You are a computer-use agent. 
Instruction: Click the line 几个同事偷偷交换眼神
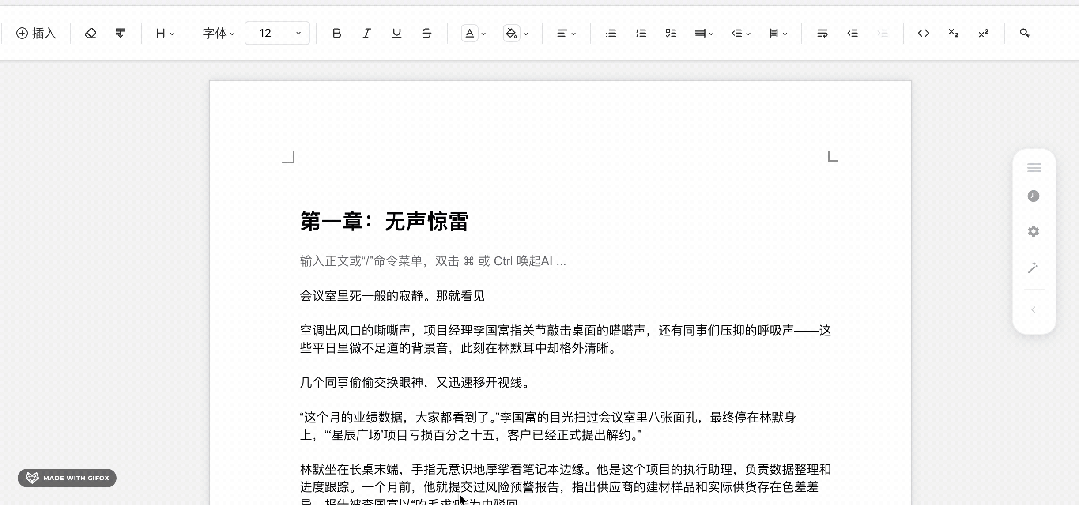click(x=415, y=383)
